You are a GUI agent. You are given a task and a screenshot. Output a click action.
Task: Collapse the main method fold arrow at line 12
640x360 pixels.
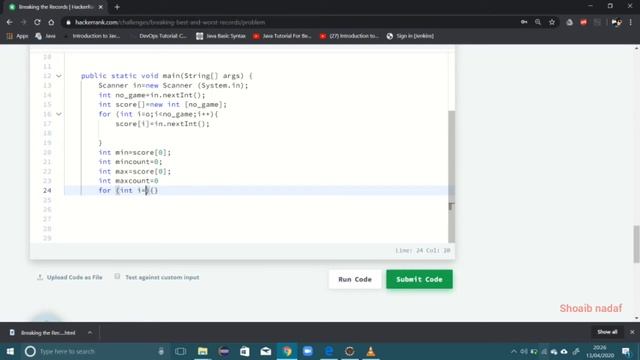[x=59, y=76]
